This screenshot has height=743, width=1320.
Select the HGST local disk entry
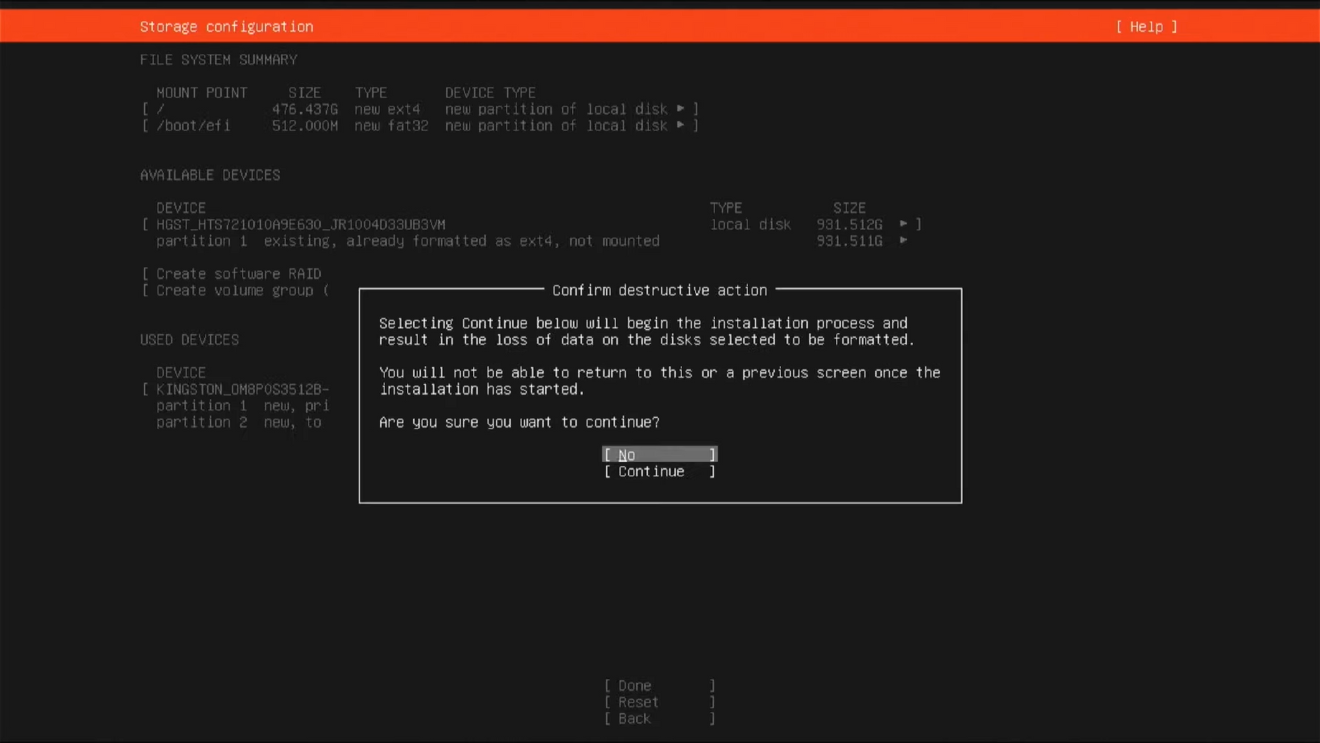300,224
